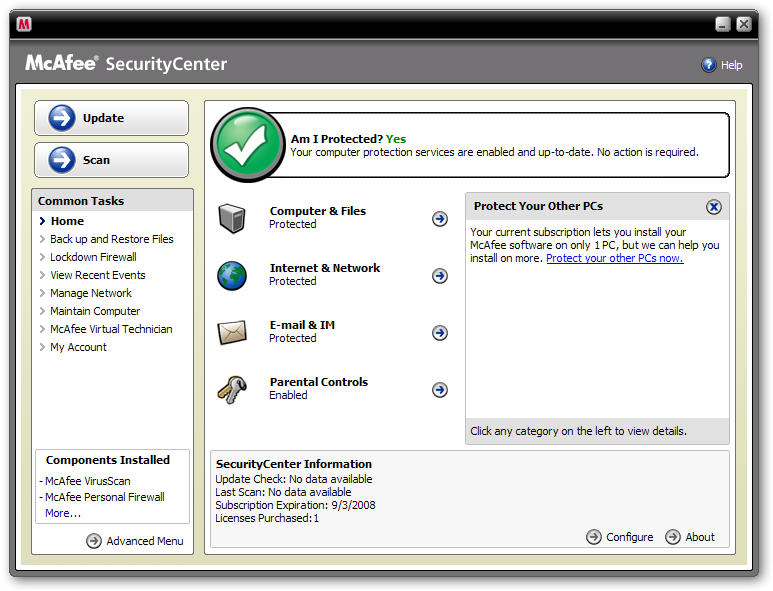The width and height of the screenshot is (773, 591).
Task: Start a scan with the Scan button
Action: tap(111, 160)
